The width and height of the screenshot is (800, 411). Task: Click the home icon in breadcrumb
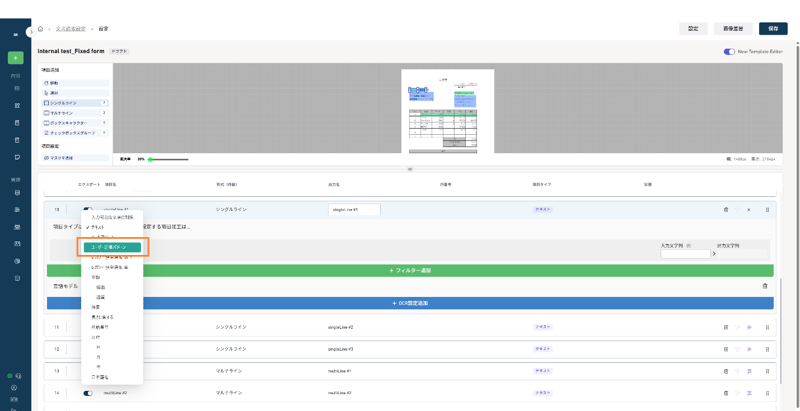click(40, 29)
